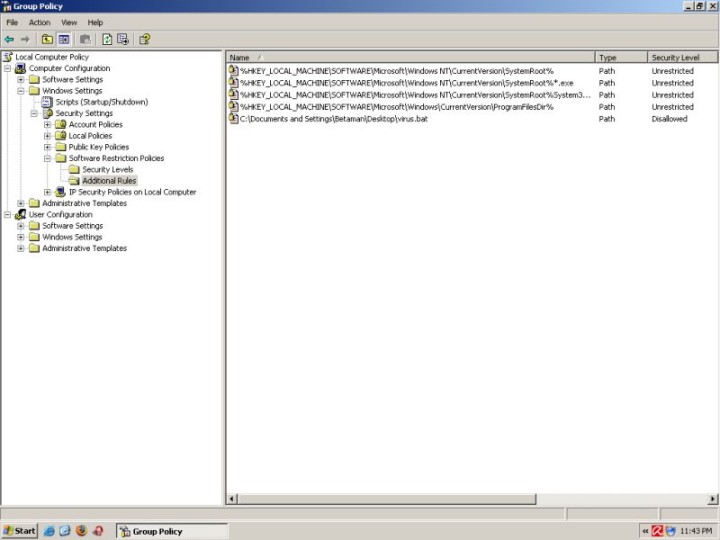Select the Public Key Policies label
The height and width of the screenshot is (540, 720).
point(99,147)
